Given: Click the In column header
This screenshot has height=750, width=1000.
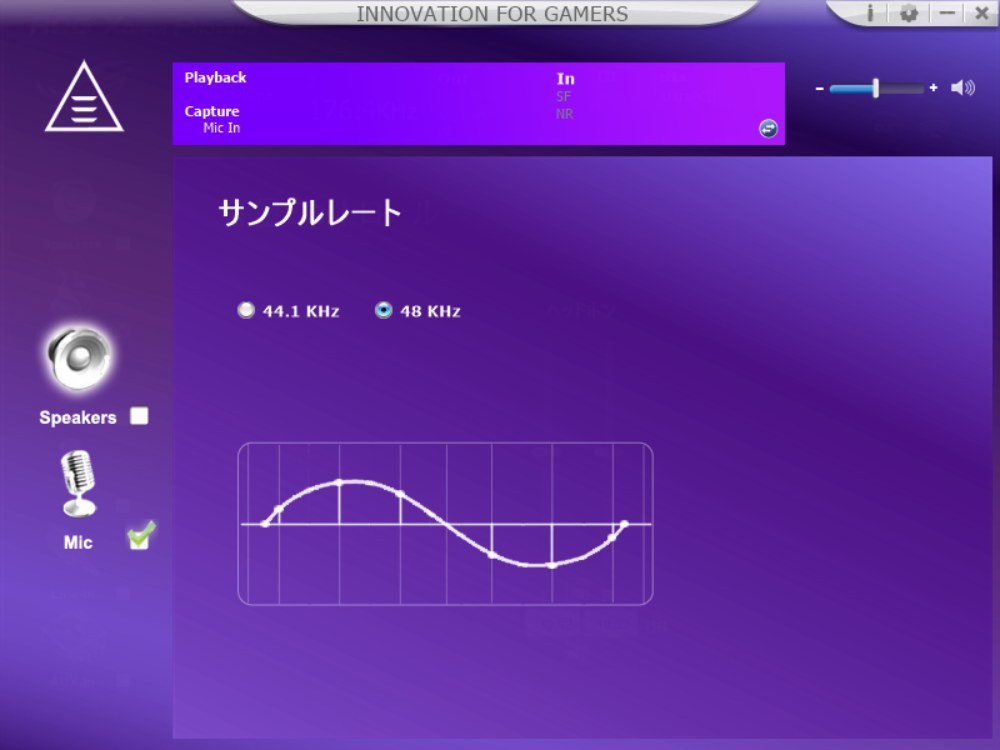Looking at the screenshot, I should [x=565, y=78].
